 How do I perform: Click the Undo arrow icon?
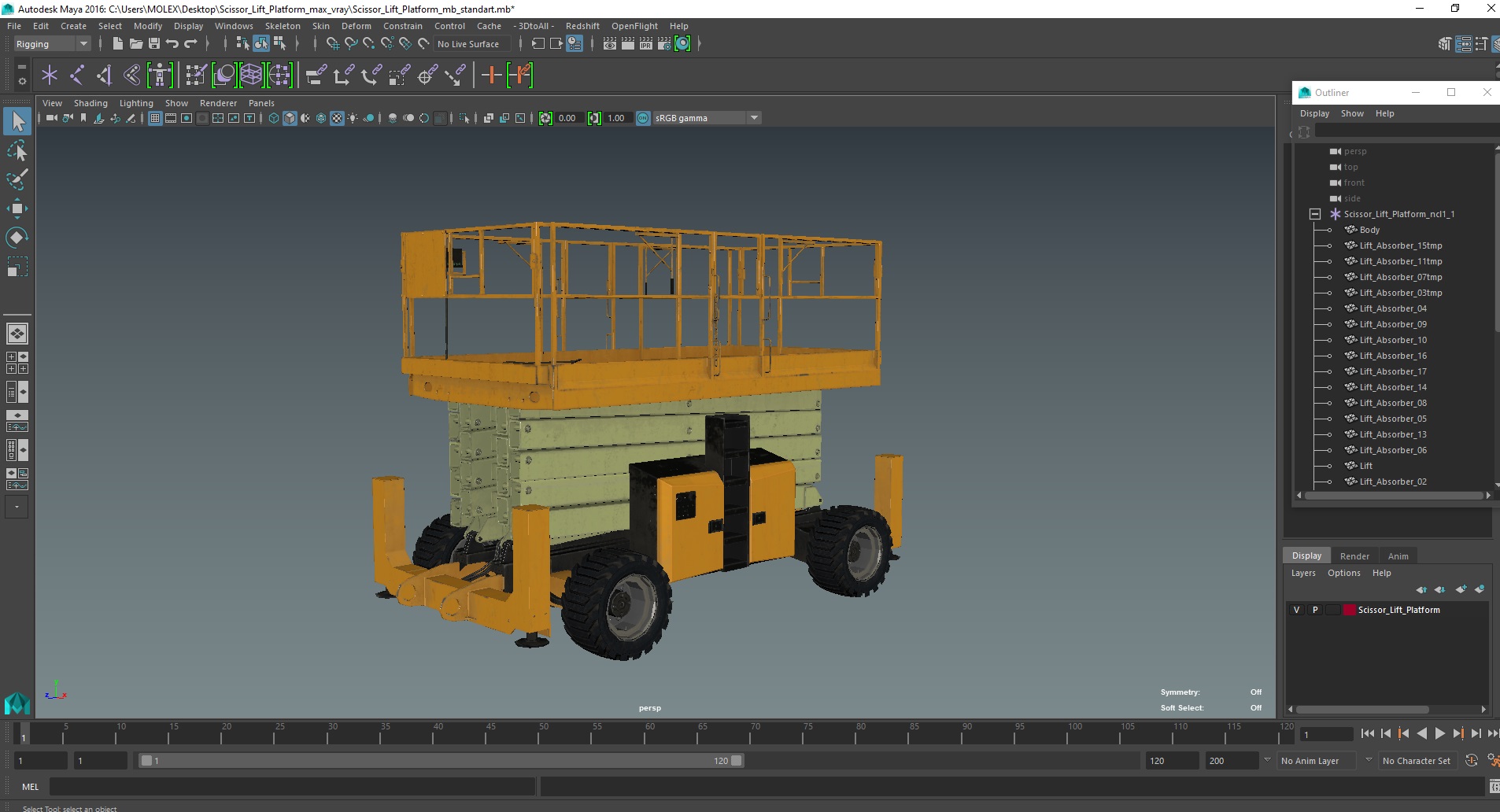(x=172, y=44)
